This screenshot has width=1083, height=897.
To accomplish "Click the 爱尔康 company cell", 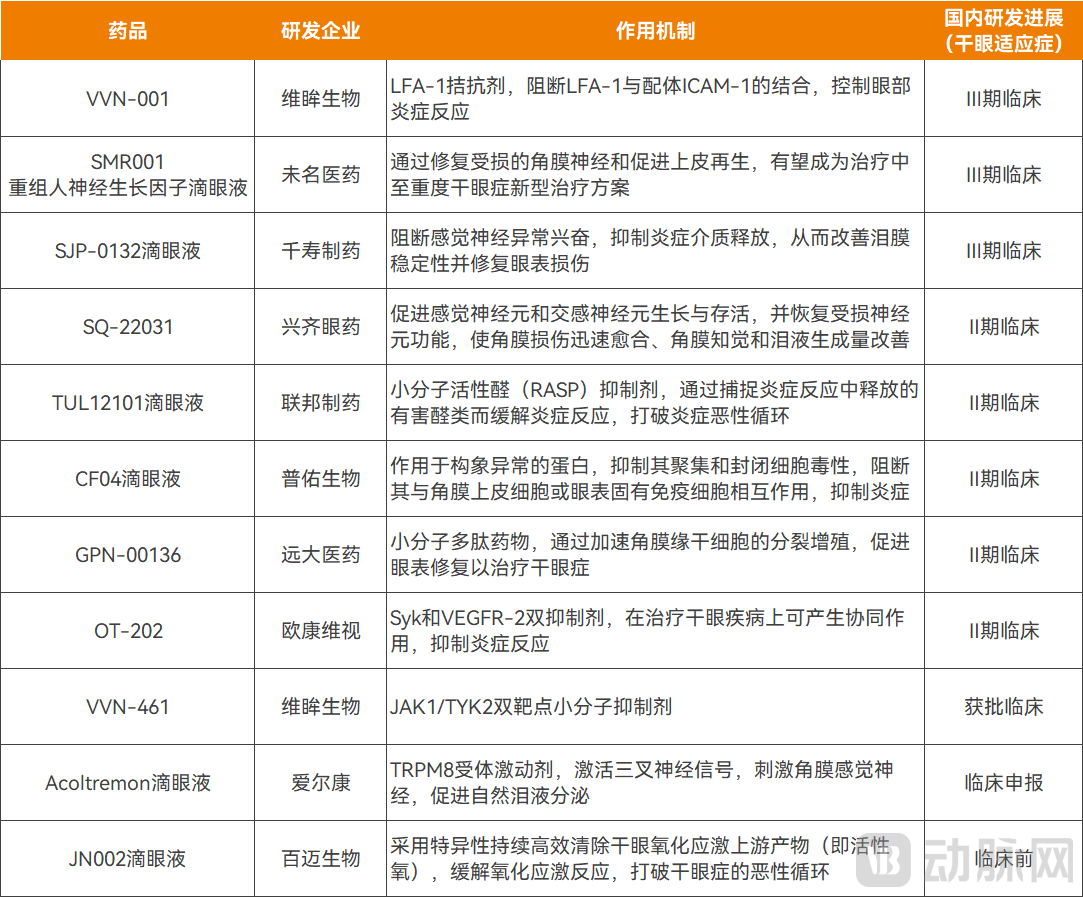I will pos(320,782).
